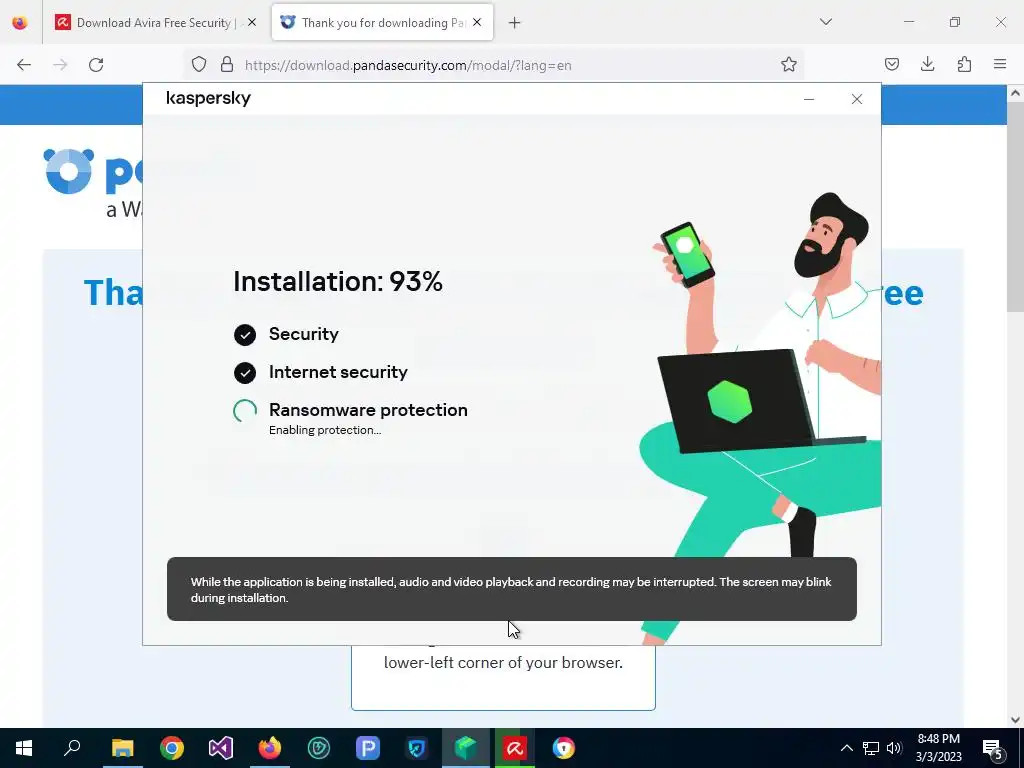Go back to the previous page in Firefox
The image size is (1024, 768).
(24, 65)
